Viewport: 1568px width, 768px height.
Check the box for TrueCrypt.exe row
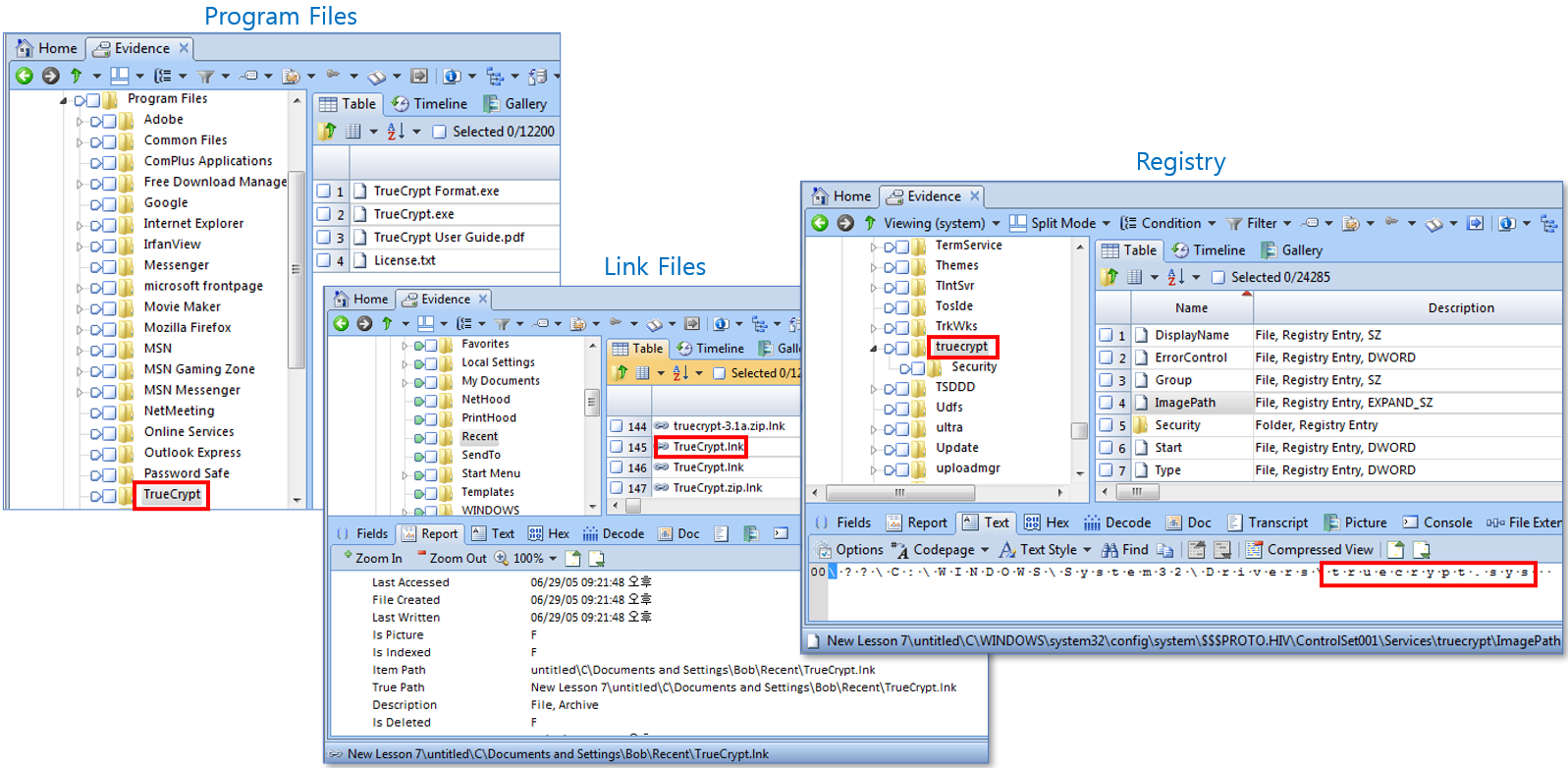pyautogui.click(x=323, y=214)
